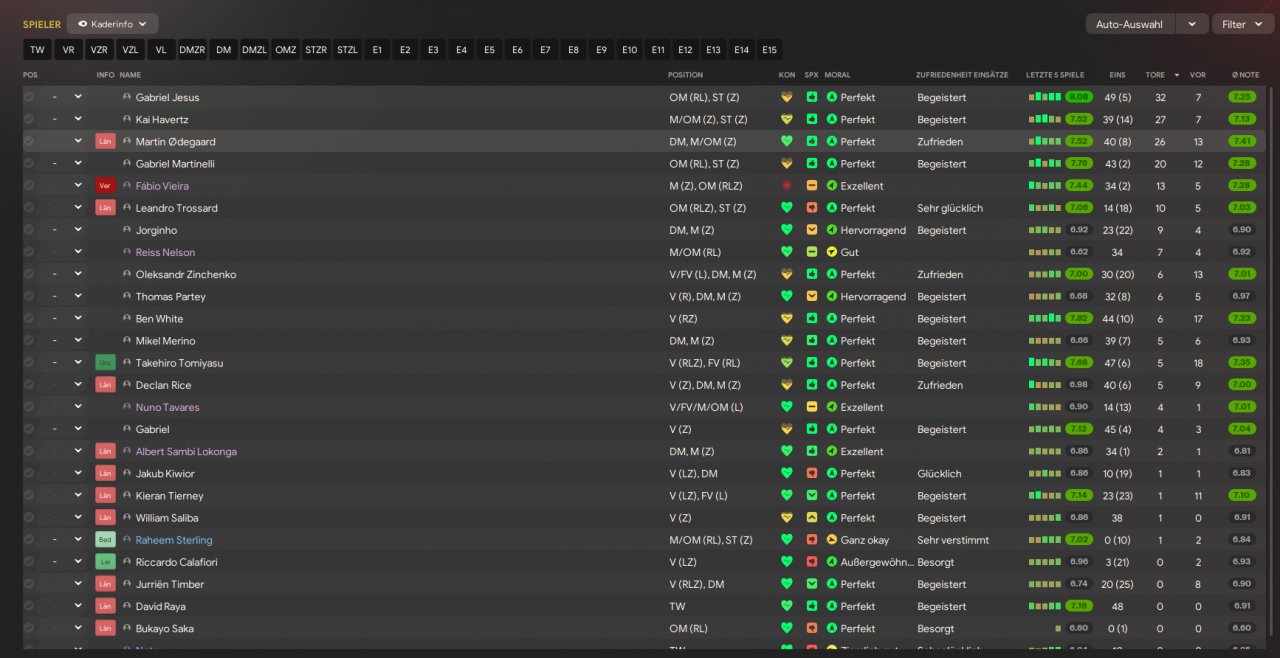Tick the selection circle for Jorginho

[x=29, y=230]
